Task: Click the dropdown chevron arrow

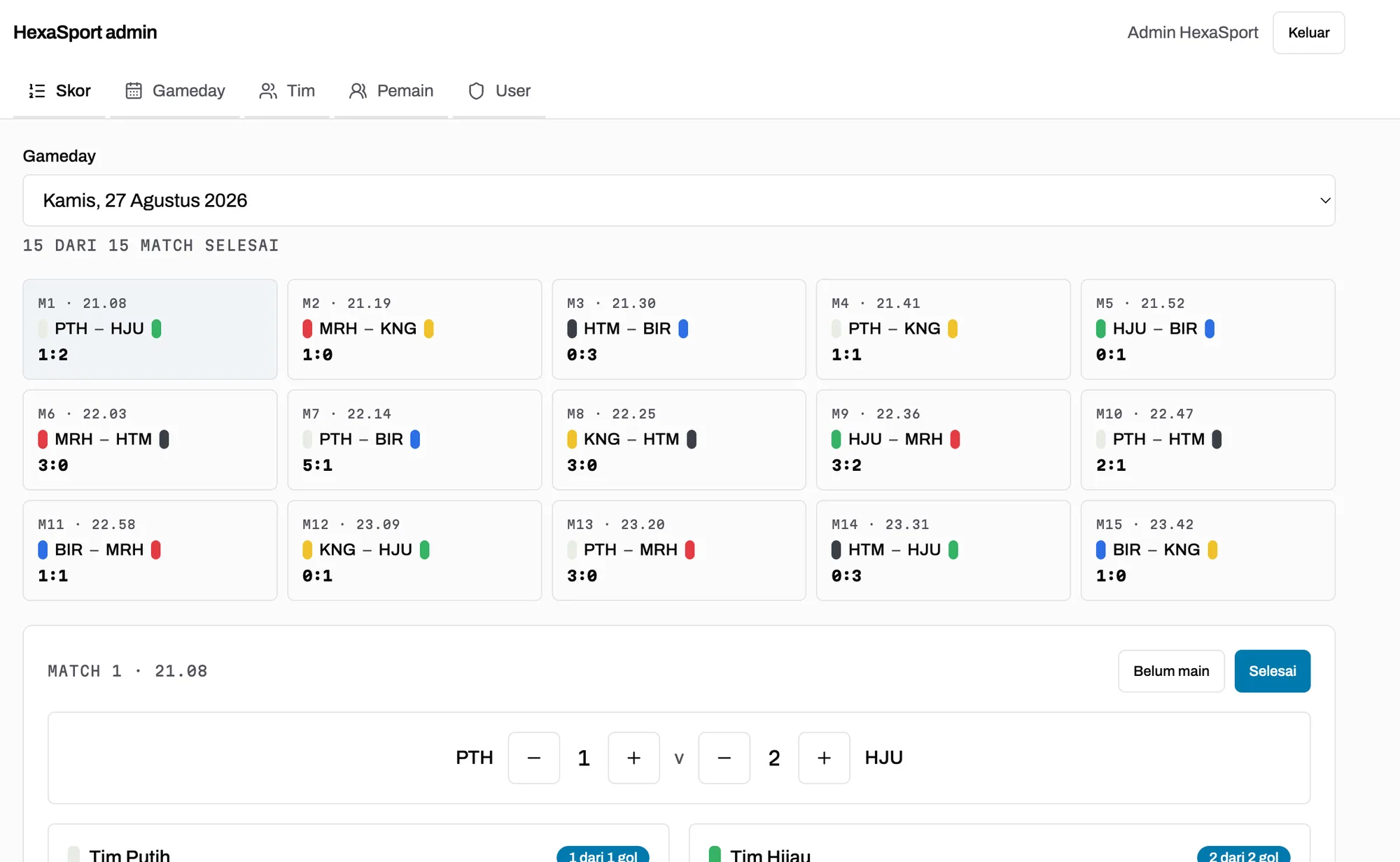Action: [1325, 201]
